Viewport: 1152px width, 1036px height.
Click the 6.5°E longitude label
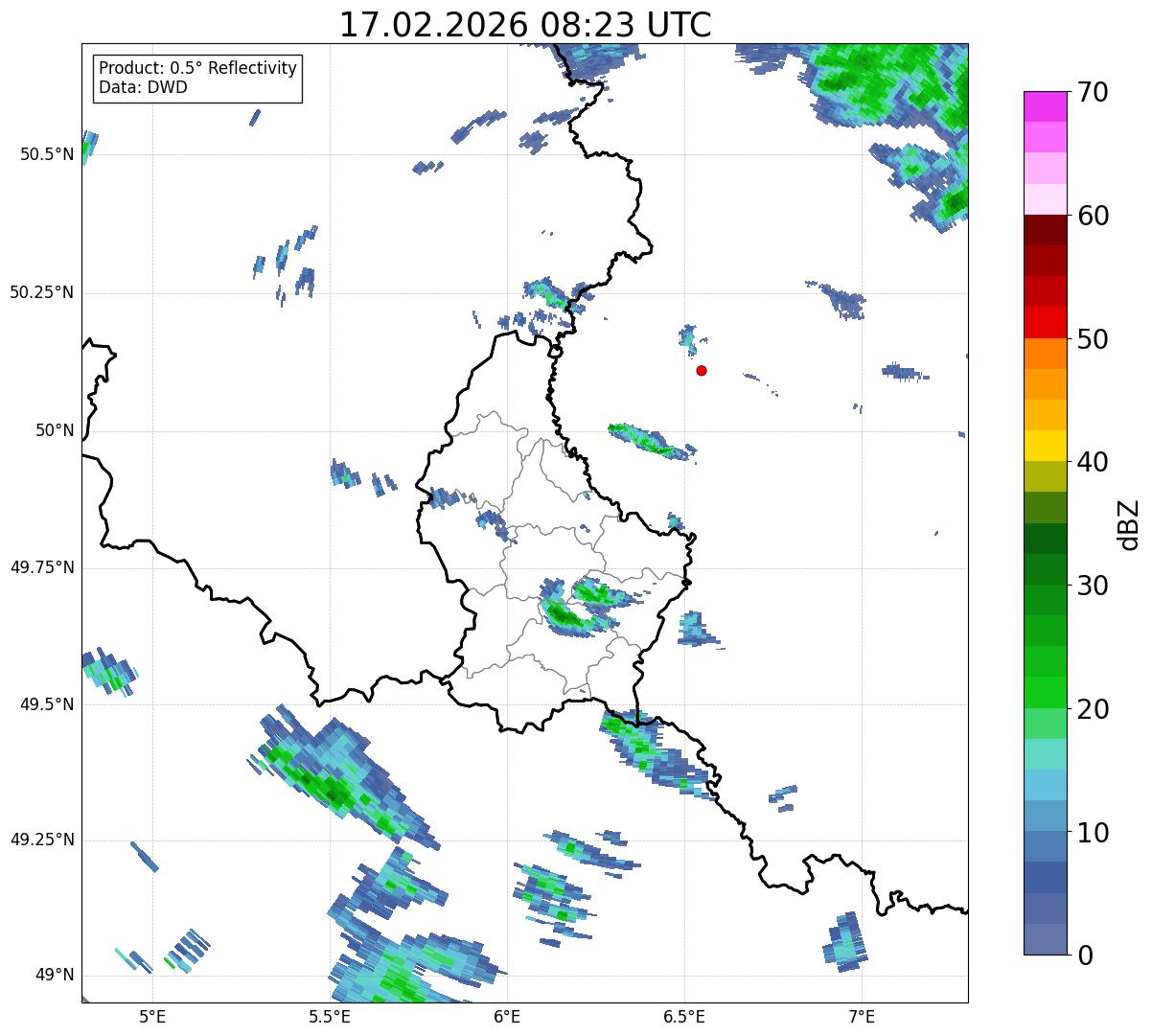(684, 1016)
